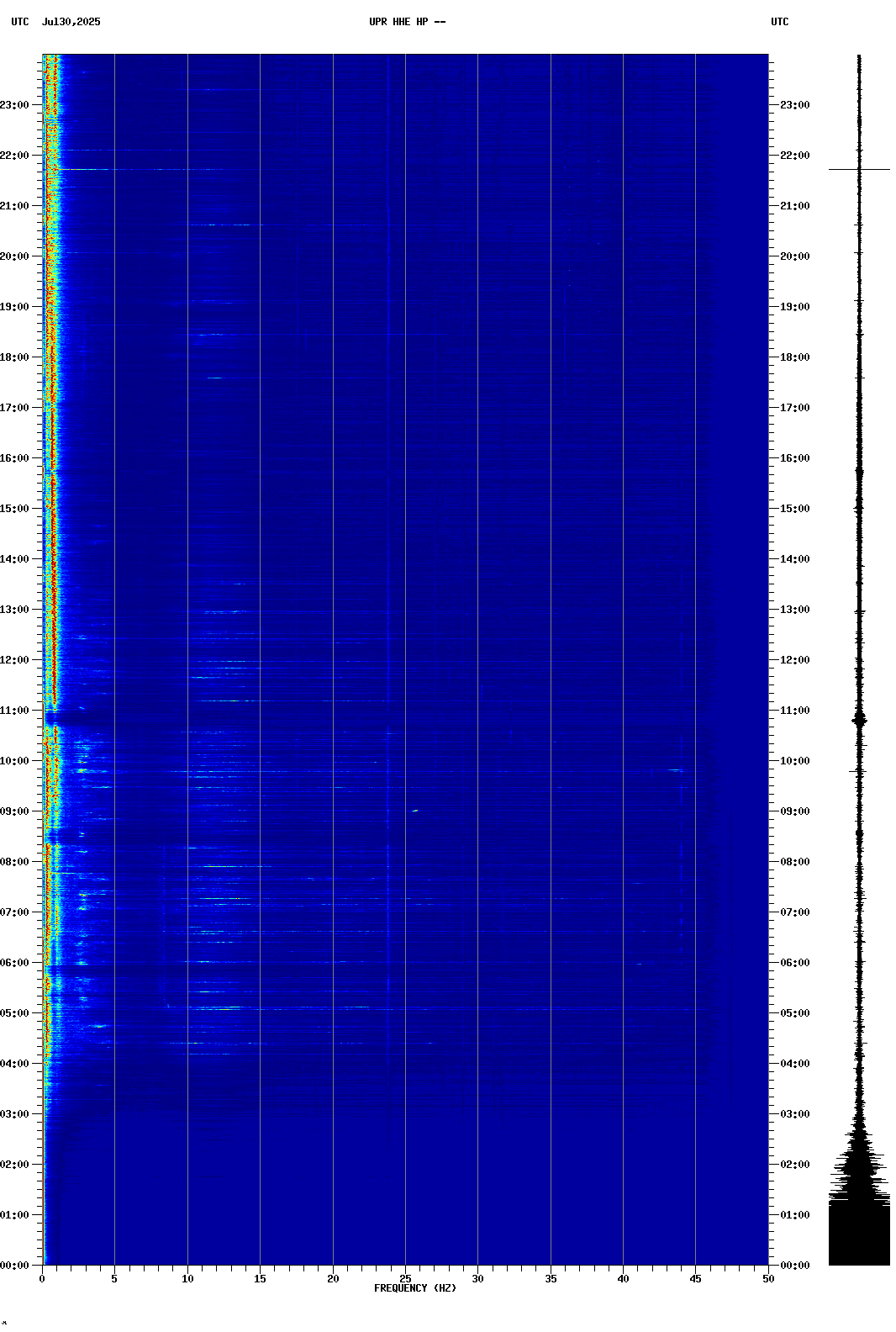Click the top-right 'UTC' label
The image size is (896, 1332).
pyautogui.click(x=779, y=22)
